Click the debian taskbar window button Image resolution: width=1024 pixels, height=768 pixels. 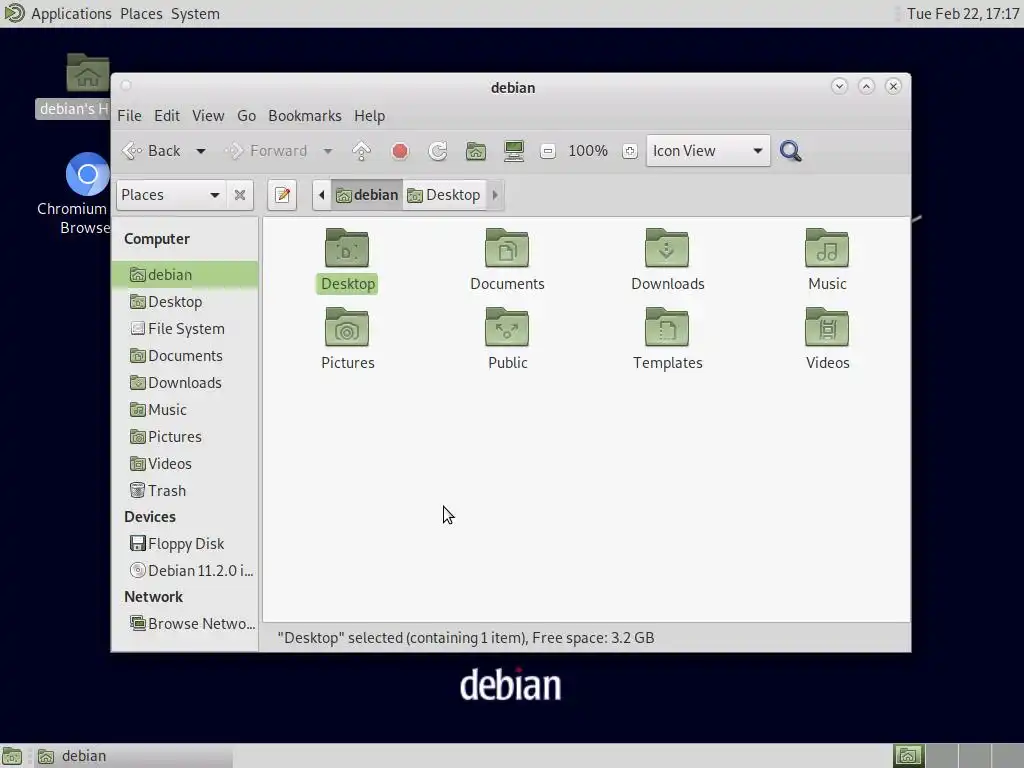pyautogui.click(x=134, y=756)
